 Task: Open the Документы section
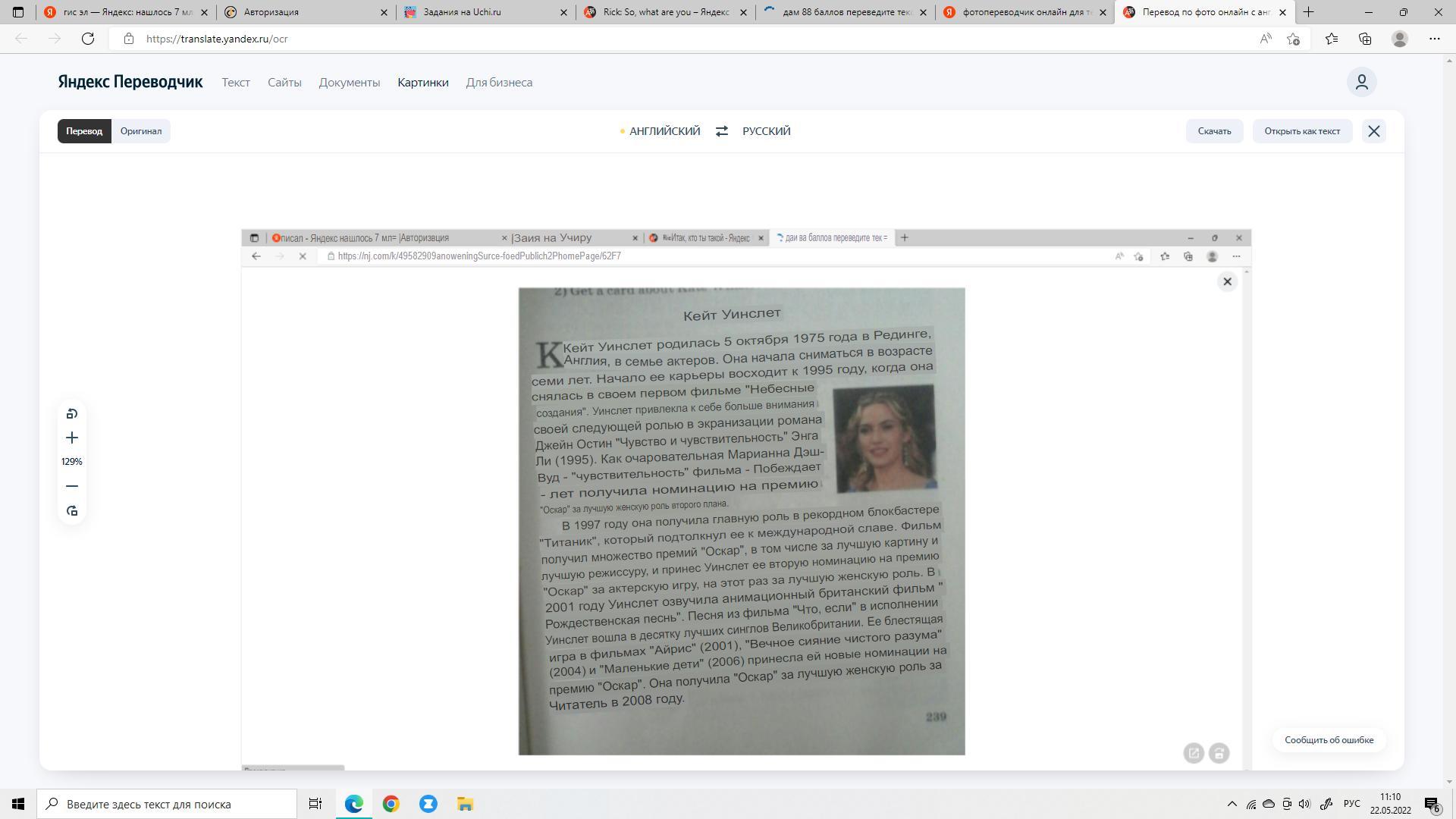(x=350, y=83)
